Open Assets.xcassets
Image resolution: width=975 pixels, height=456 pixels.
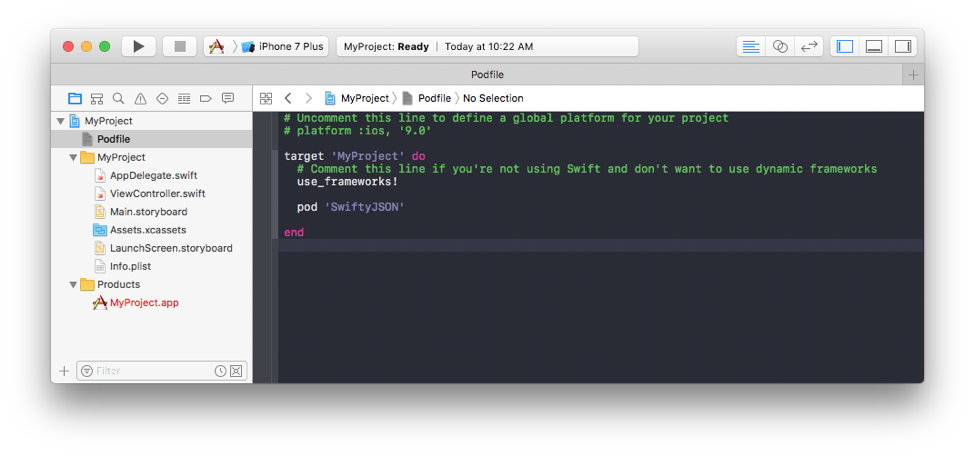click(148, 230)
